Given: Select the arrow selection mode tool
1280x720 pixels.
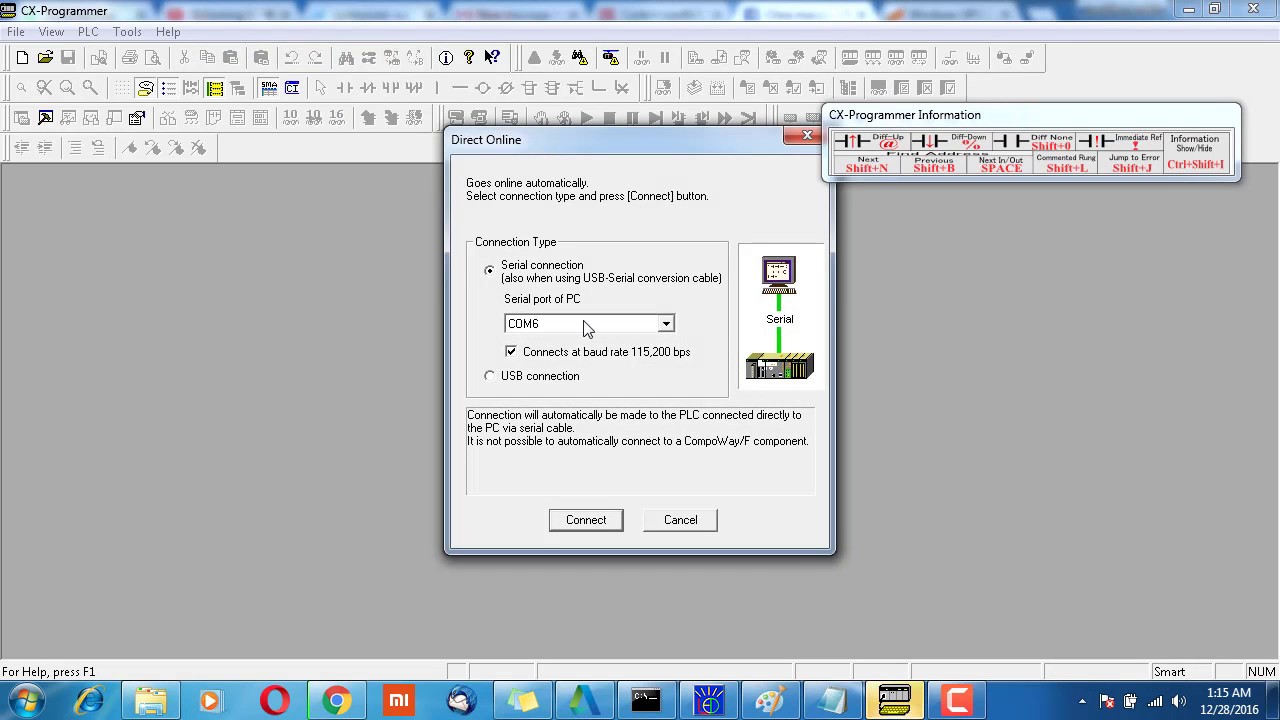Looking at the screenshot, I should pyautogui.click(x=321, y=88).
